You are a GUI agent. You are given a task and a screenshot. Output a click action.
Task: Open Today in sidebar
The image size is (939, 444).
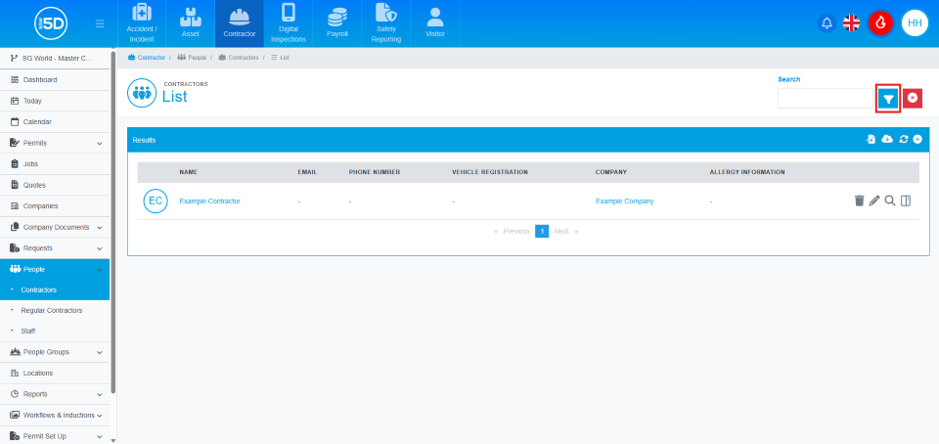[x=54, y=101]
